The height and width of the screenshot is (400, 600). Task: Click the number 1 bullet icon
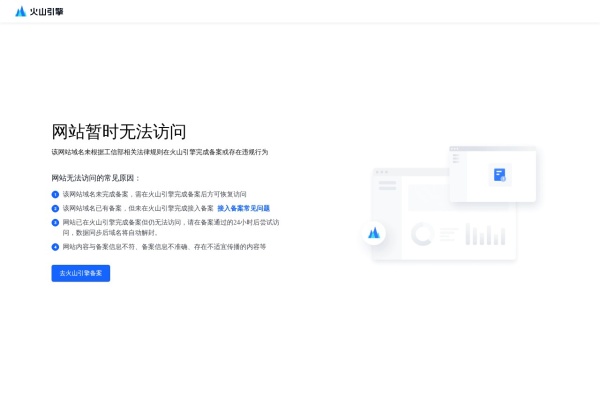pos(55,194)
